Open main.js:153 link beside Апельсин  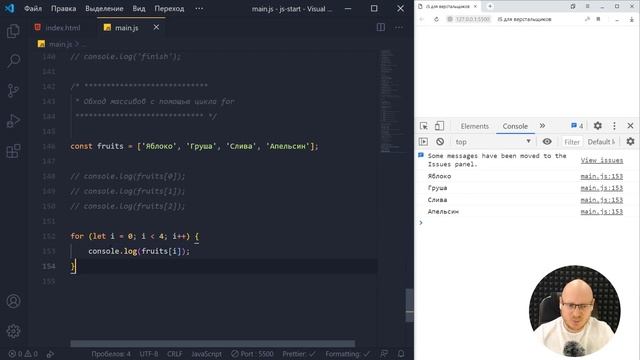point(602,211)
